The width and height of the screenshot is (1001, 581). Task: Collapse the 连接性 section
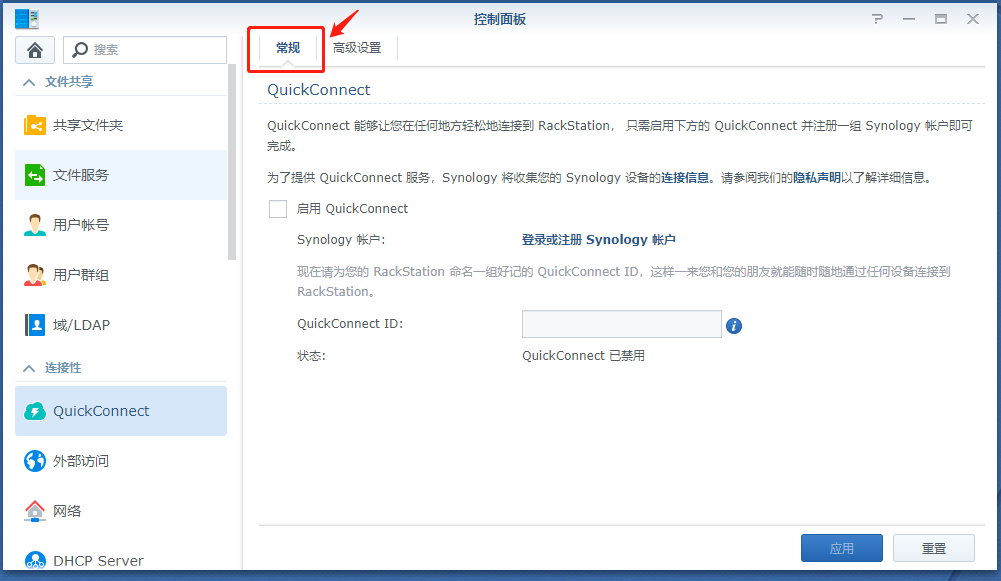click(29, 368)
